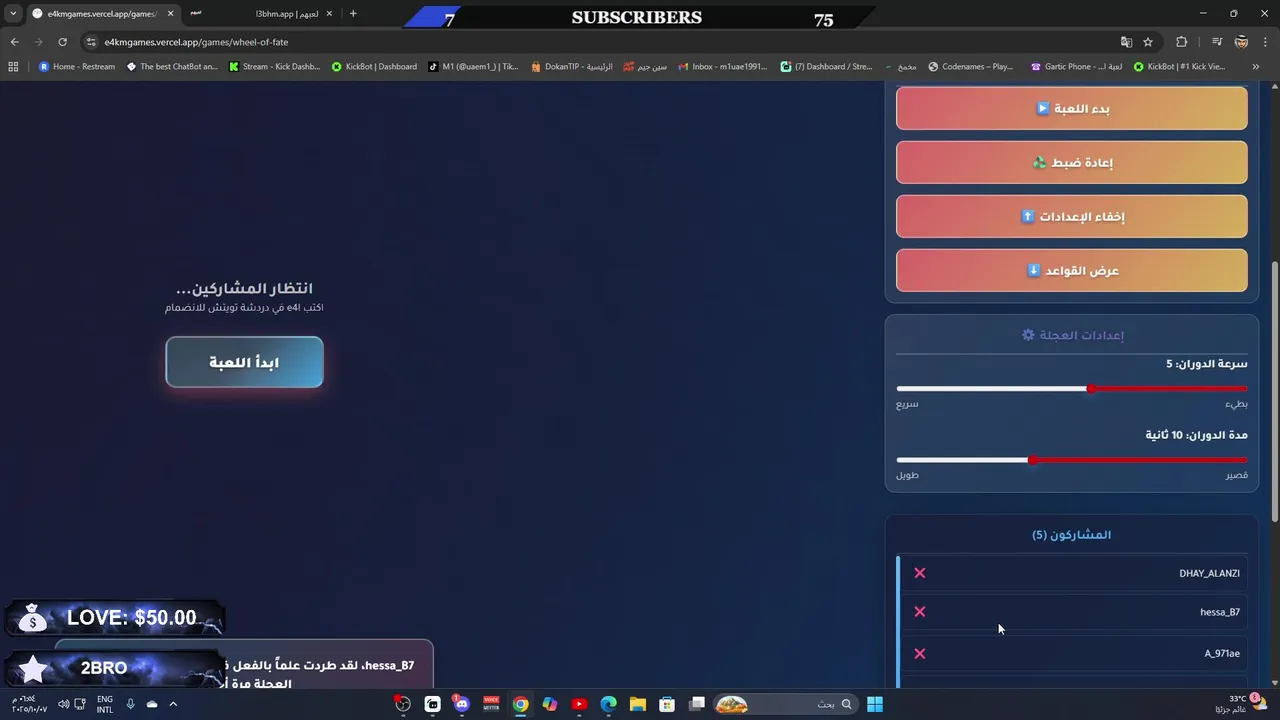1280x720 pixels.
Task: Click the A_971ae participant name
Action: pyautogui.click(x=1222, y=653)
